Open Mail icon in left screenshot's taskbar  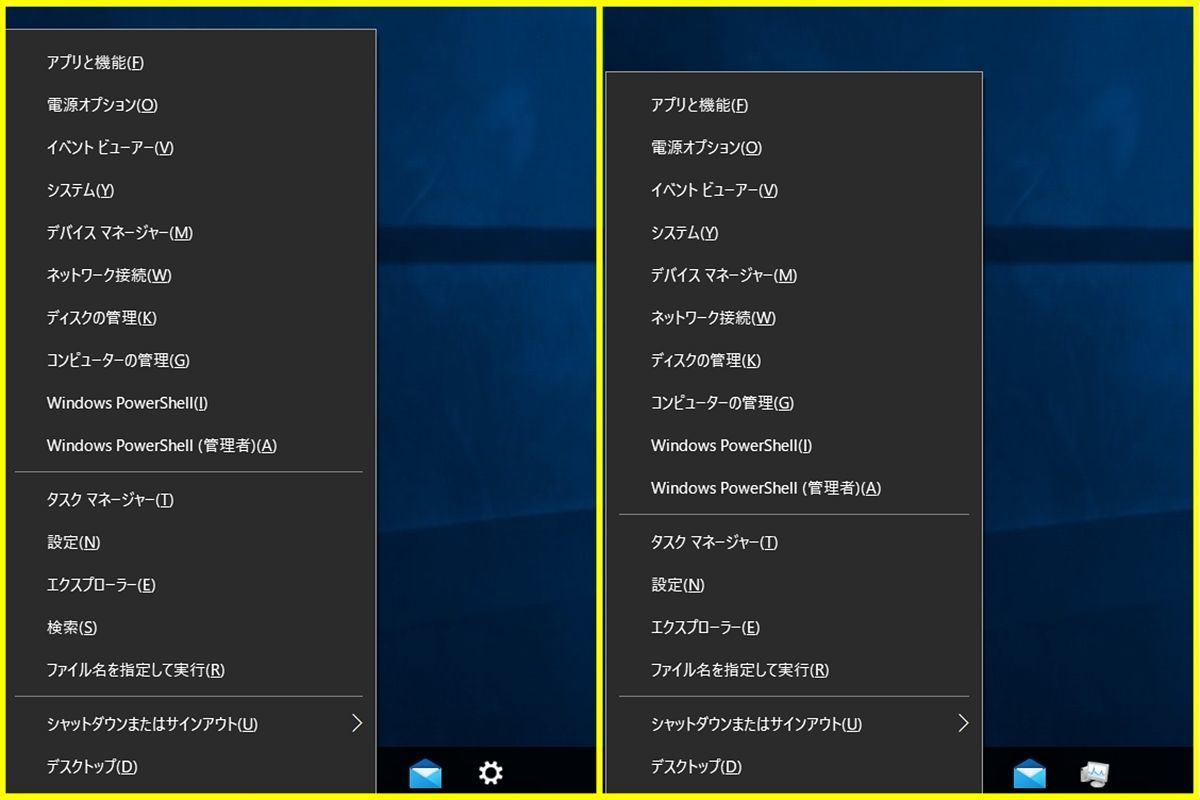point(425,774)
